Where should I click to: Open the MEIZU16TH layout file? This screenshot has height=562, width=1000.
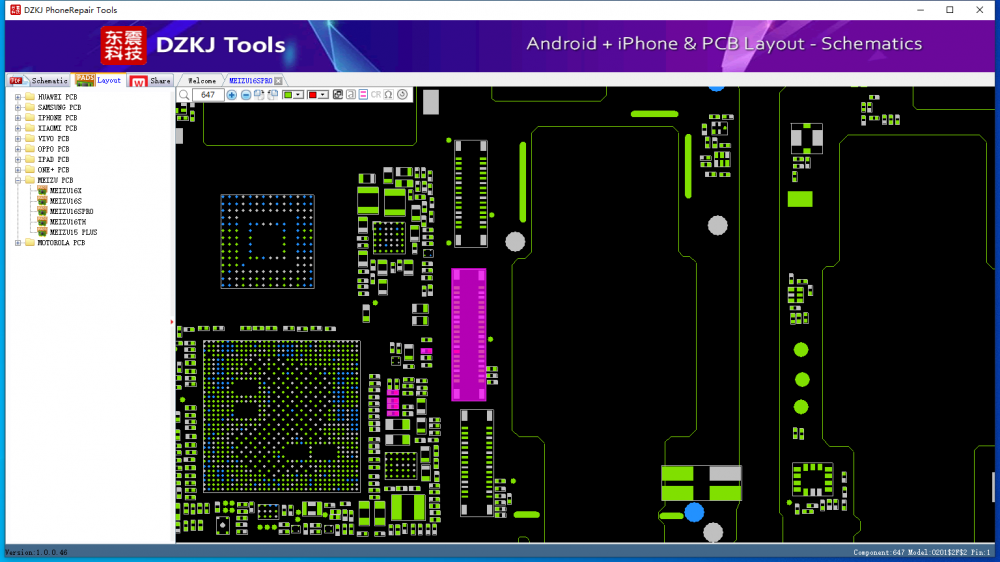(x=68, y=222)
